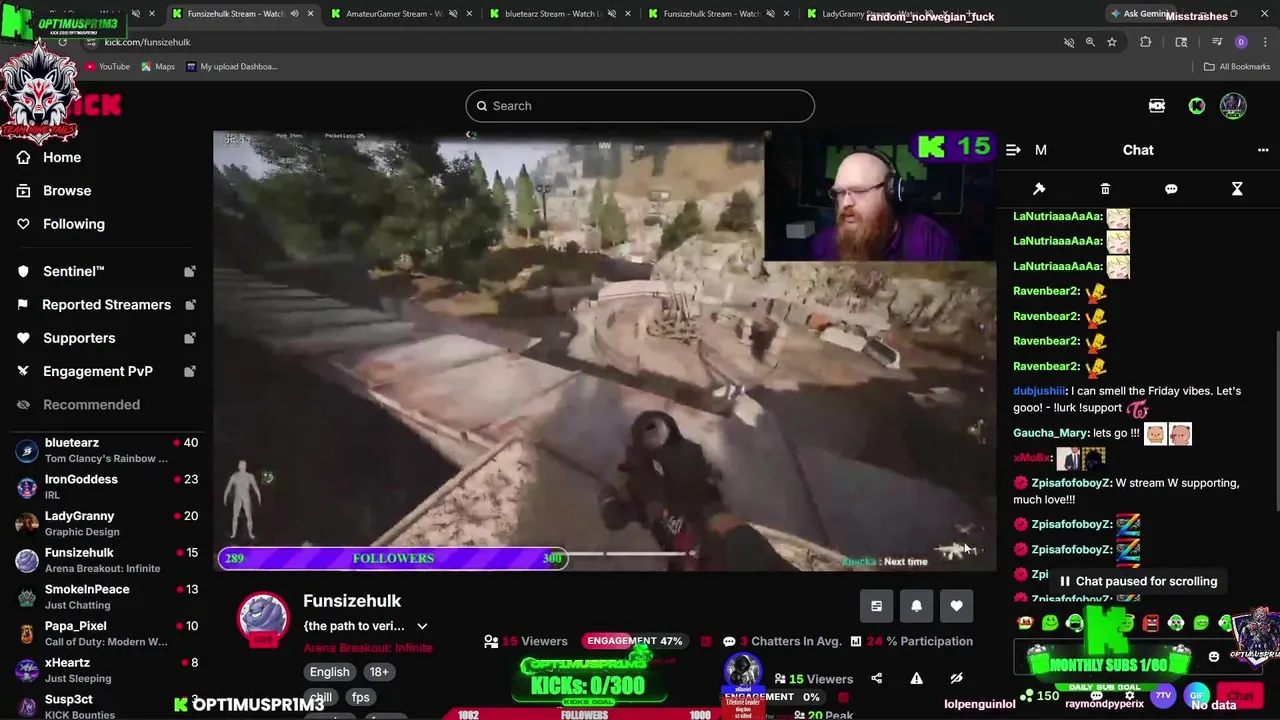Click the zoom magnifier in address bar
This screenshot has width=1280, height=720.
[x=1090, y=42]
